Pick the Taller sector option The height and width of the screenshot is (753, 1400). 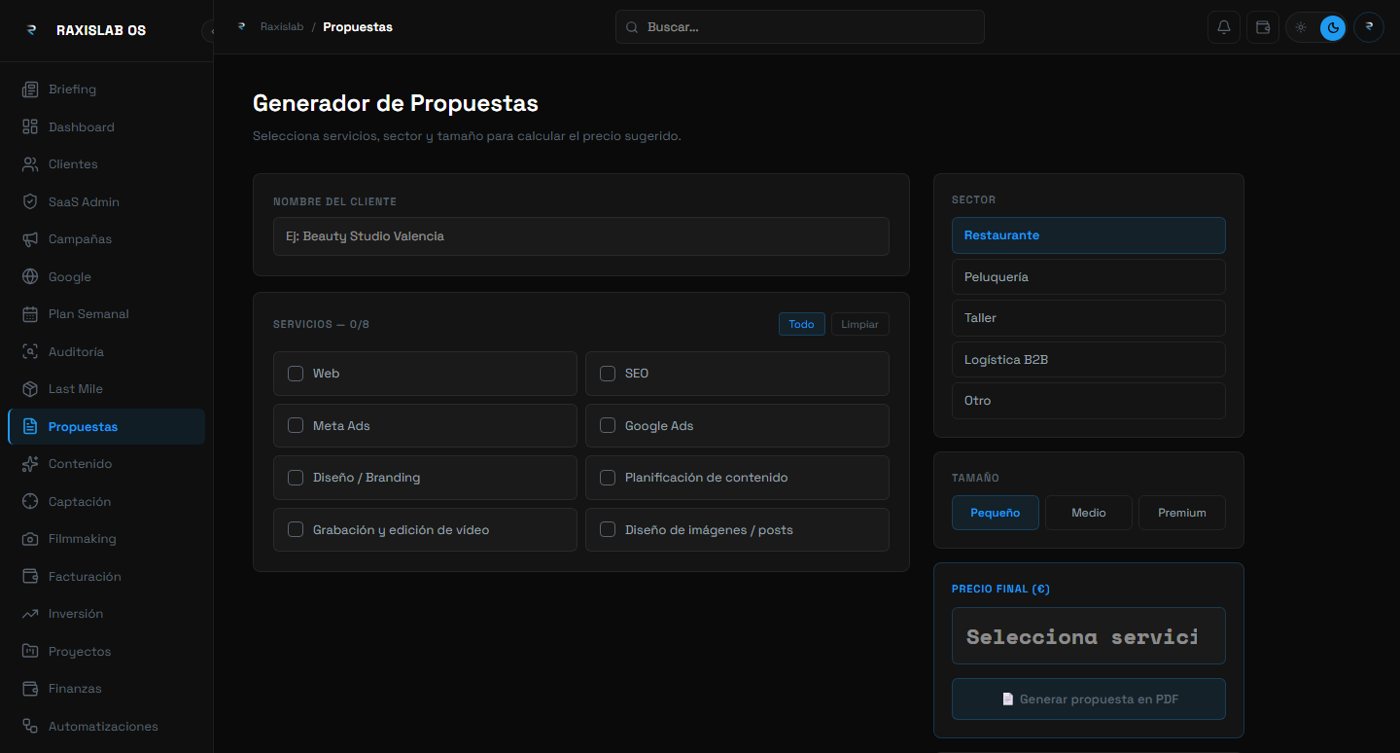tap(1089, 318)
